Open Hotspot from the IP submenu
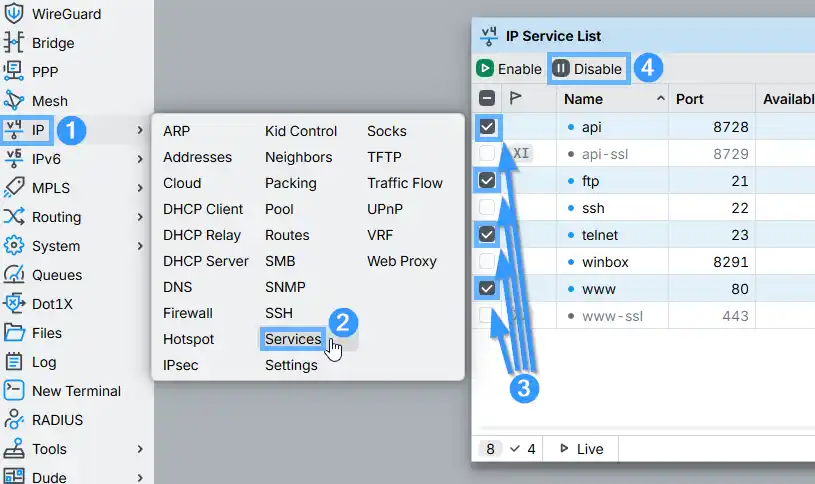Viewport: 815px width, 484px height. coord(188,339)
